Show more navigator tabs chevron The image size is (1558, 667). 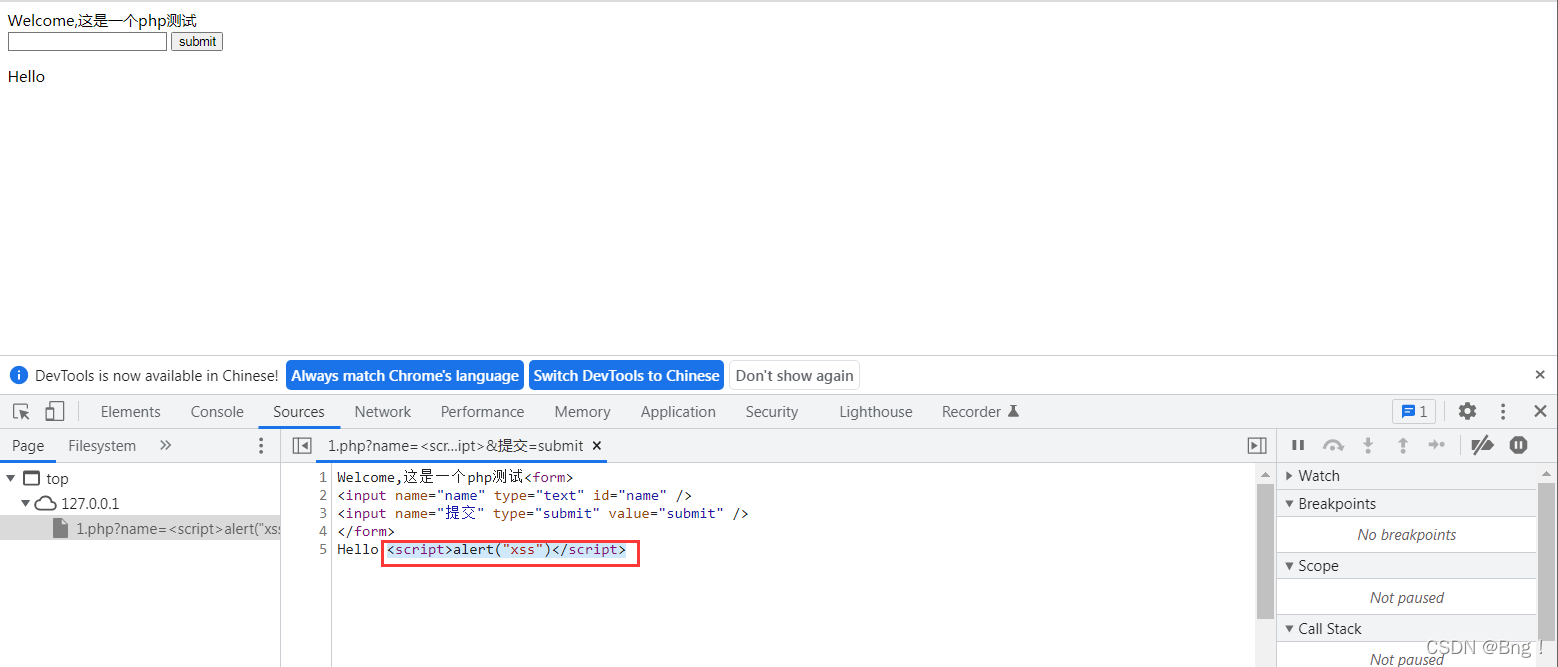tap(165, 446)
